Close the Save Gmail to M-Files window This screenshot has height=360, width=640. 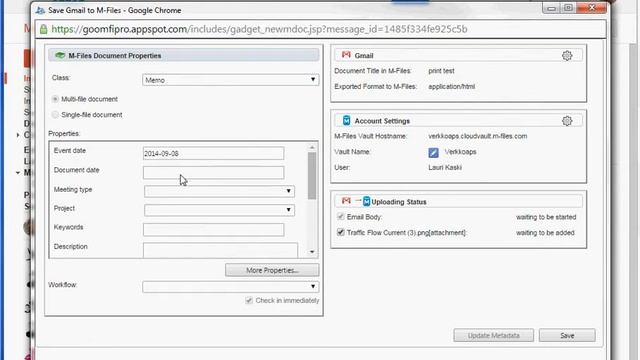click(x=592, y=8)
